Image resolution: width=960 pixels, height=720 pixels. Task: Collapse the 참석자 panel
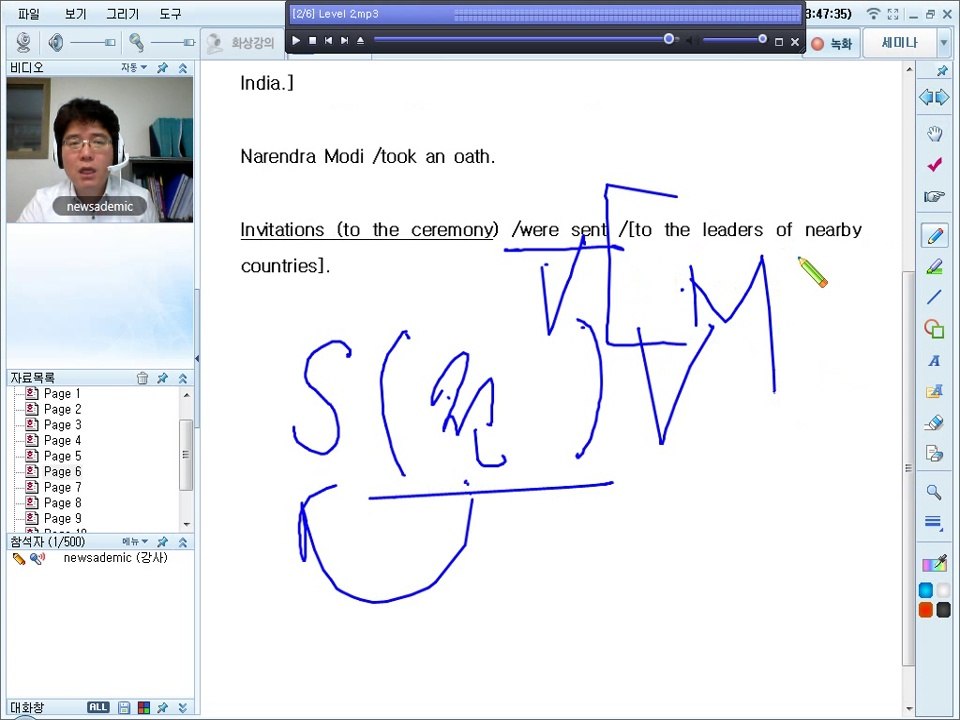pyautogui.click(x=182, y=542)
